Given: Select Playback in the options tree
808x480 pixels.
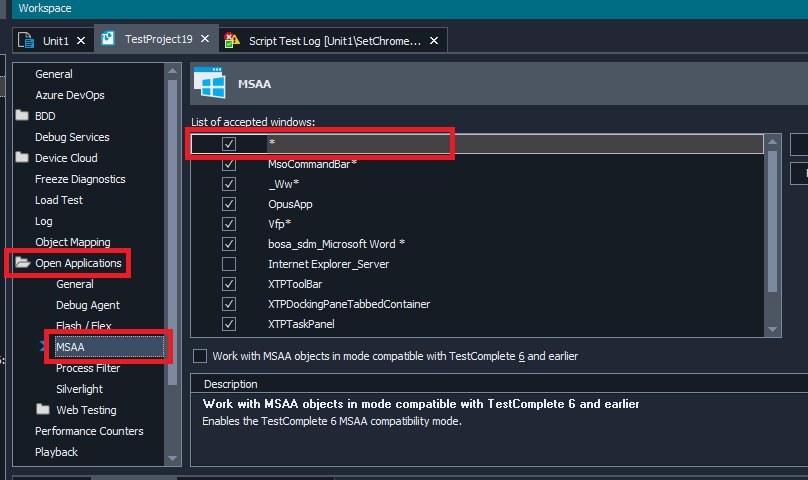Looking at the screenshot, I should pos(56,452).
